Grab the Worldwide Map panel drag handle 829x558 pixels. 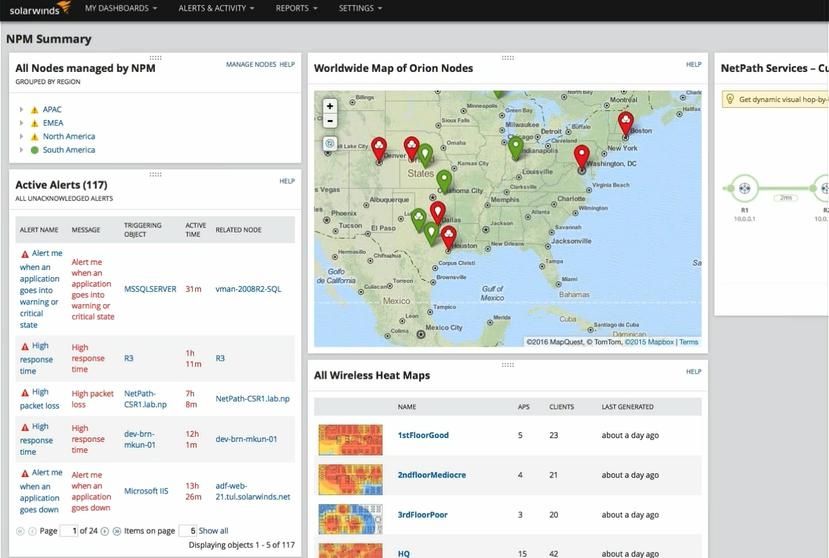(508, 58)
